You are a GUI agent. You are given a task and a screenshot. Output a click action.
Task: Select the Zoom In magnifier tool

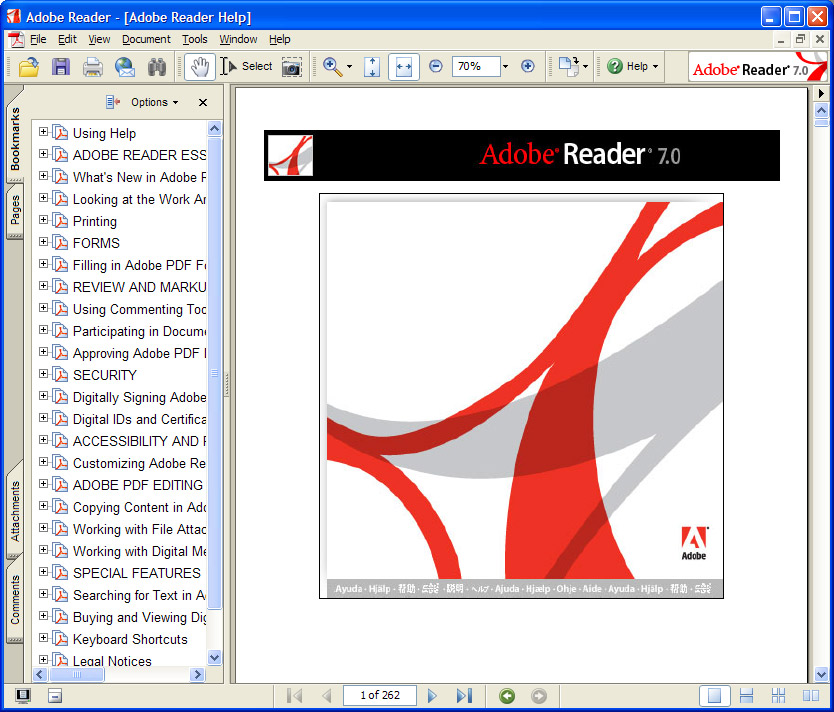point(333,67)
